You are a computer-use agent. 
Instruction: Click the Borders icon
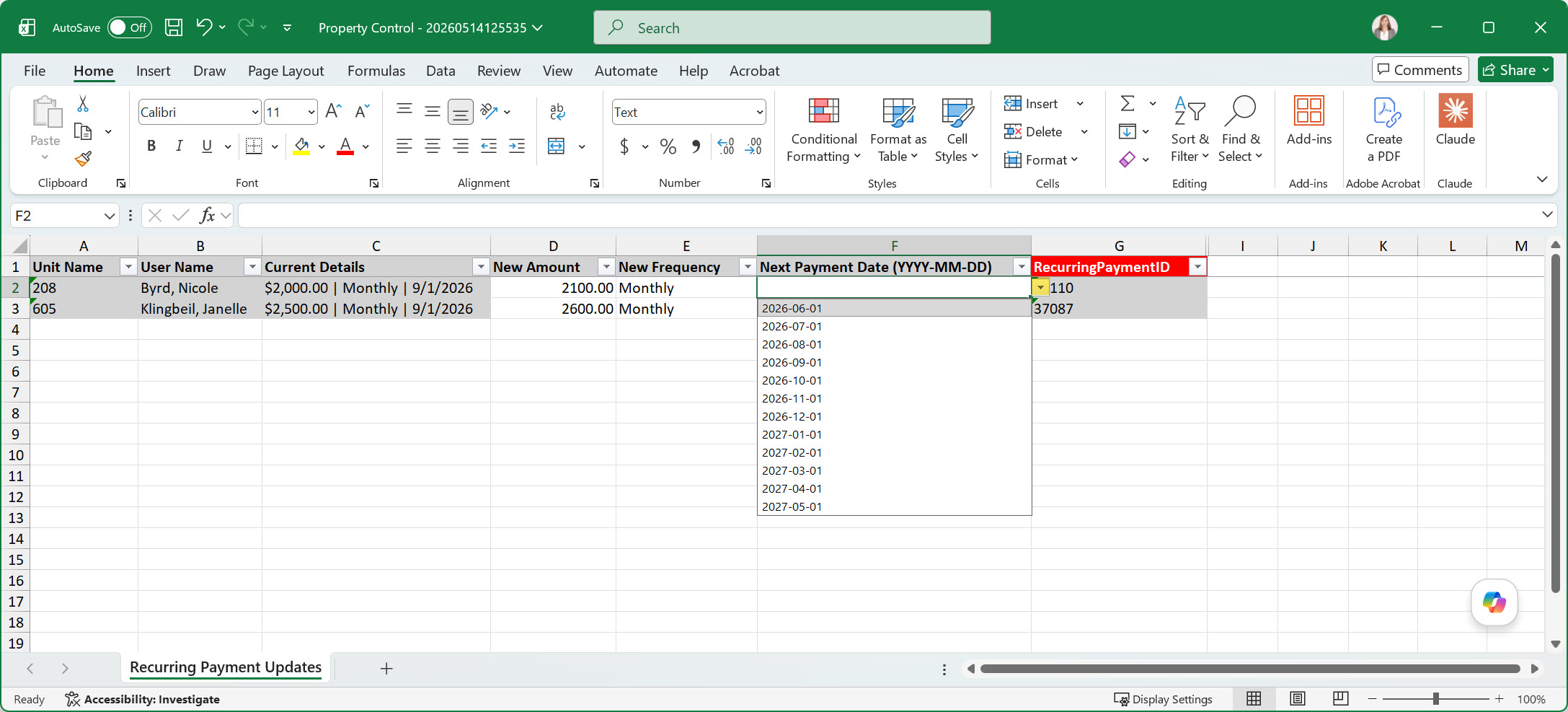click(x=254, y=146)
